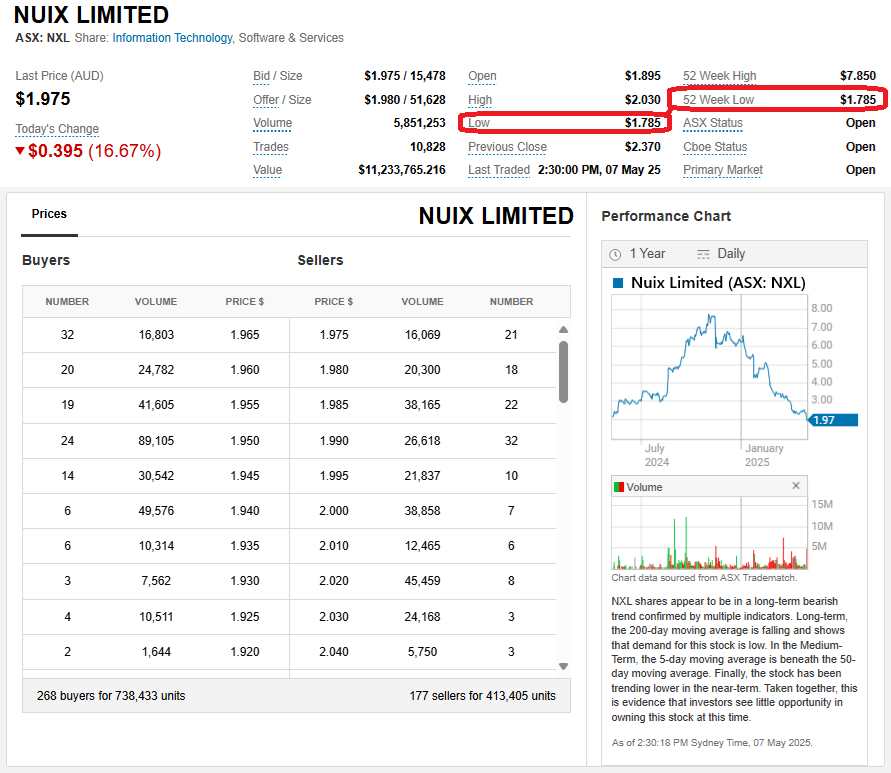Click the Buyers PRICE $ column header
The image size is (891, 773).
pyautogui.click(x=244, y=301)
